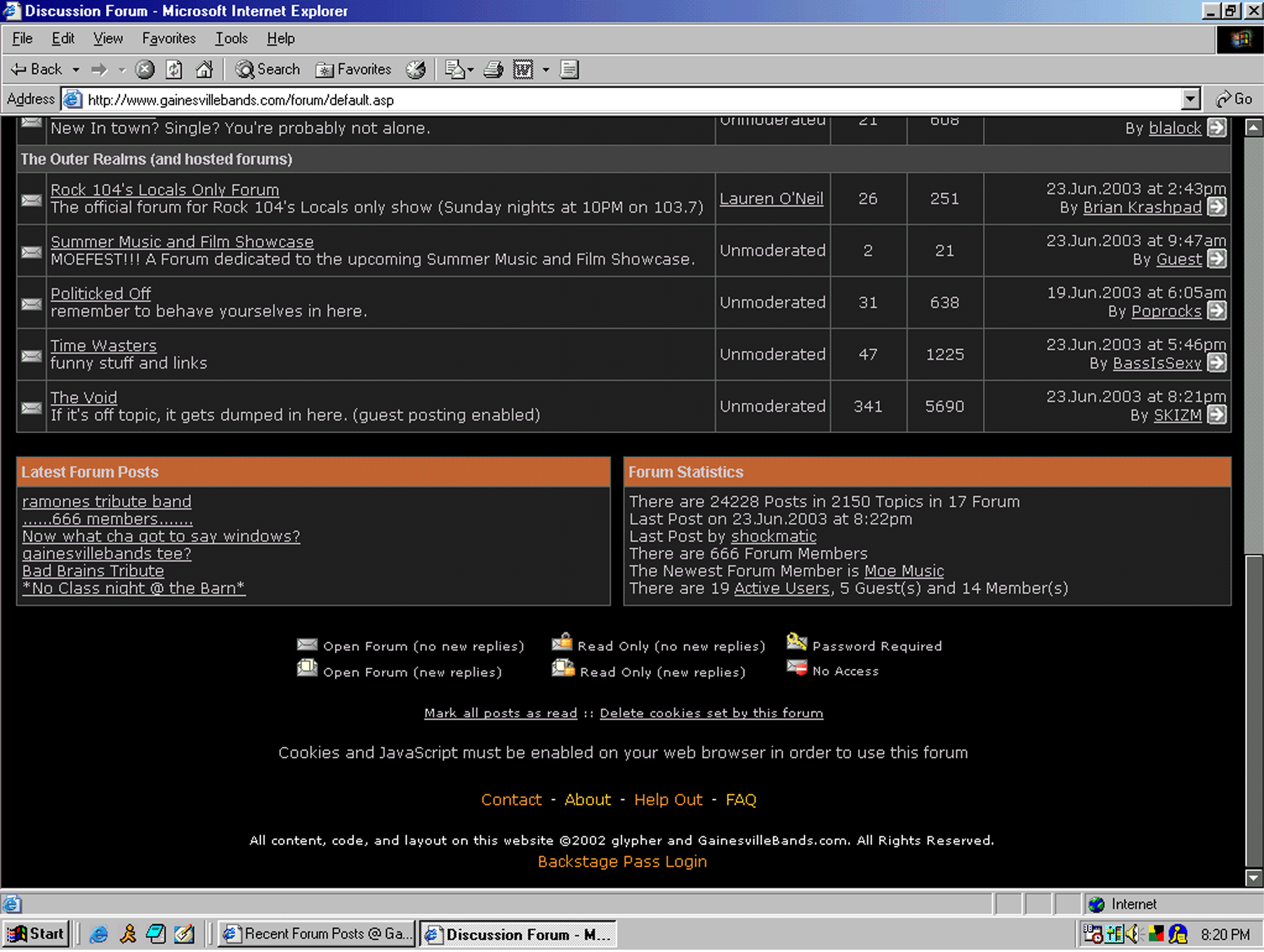Open the About footer link
Viewport: 1264px width, 952px height.
pyautogui.click(x=588, y=800)
